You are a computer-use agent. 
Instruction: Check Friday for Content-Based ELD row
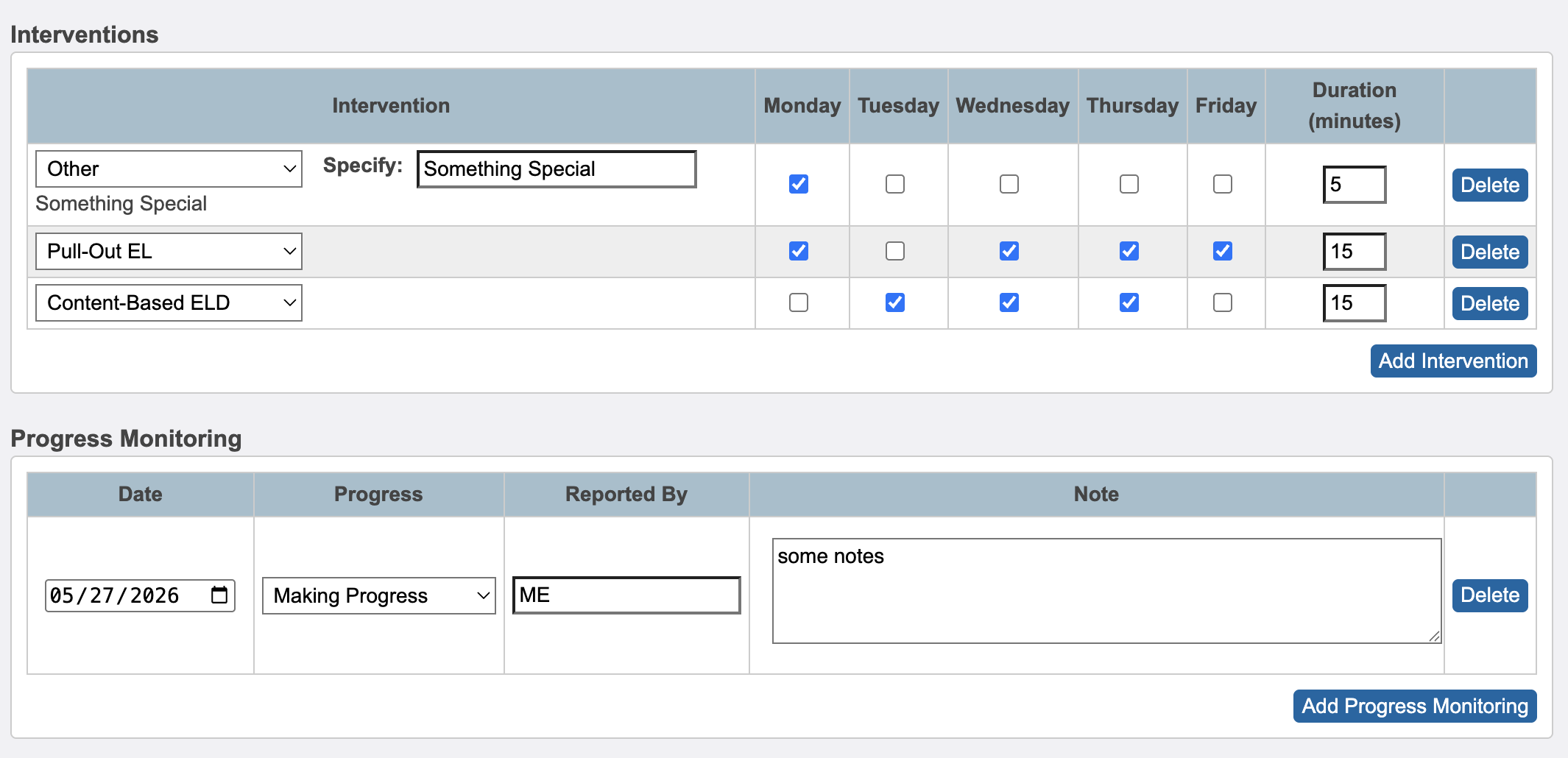1223,302
